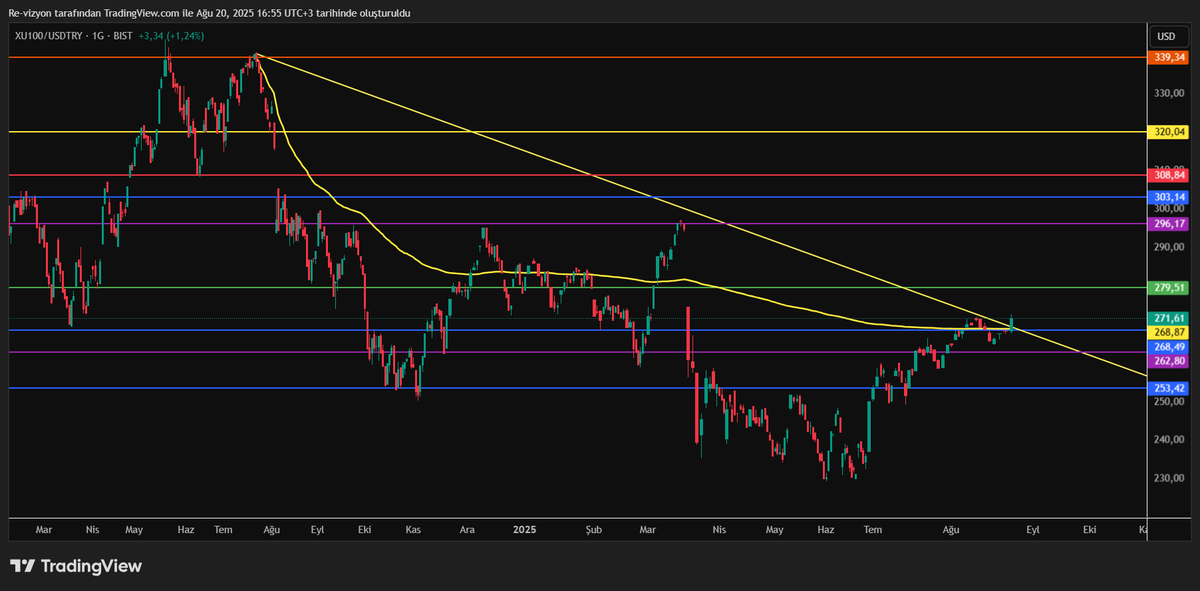Click the 271,61 current price label
Image resolution: width=1200 pixels, height=591 pixels.
(x=1170, y=318)
